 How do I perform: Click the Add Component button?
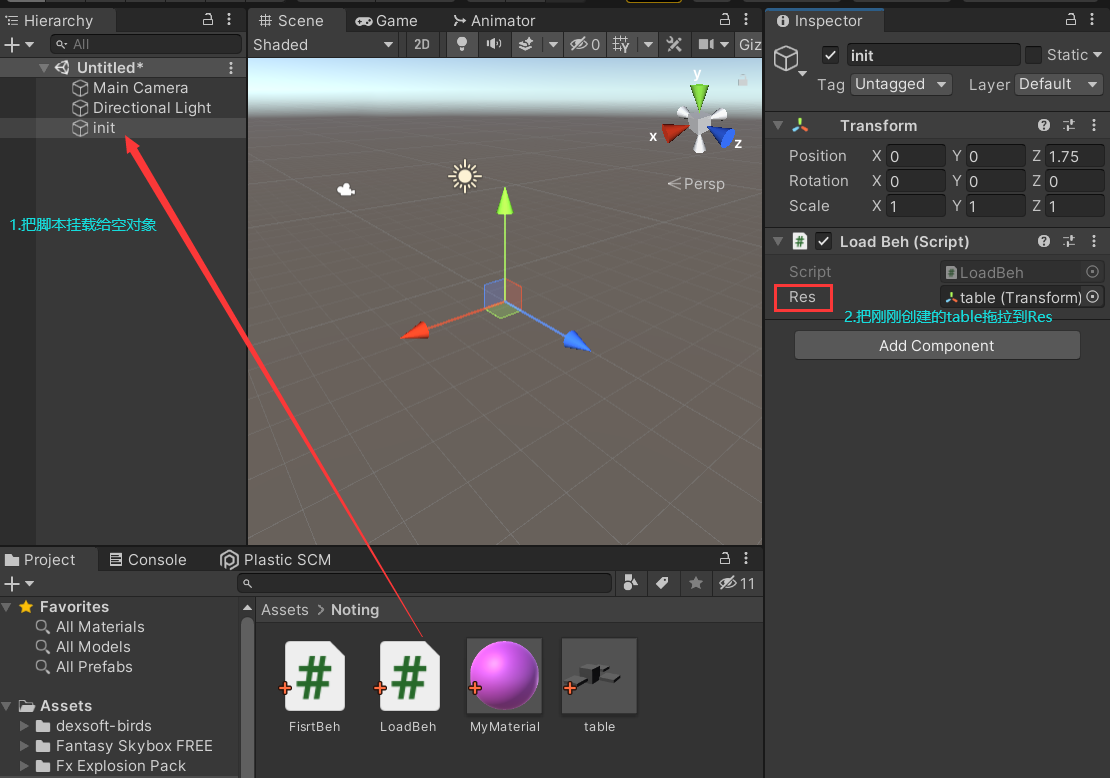[x=937, y=345]
